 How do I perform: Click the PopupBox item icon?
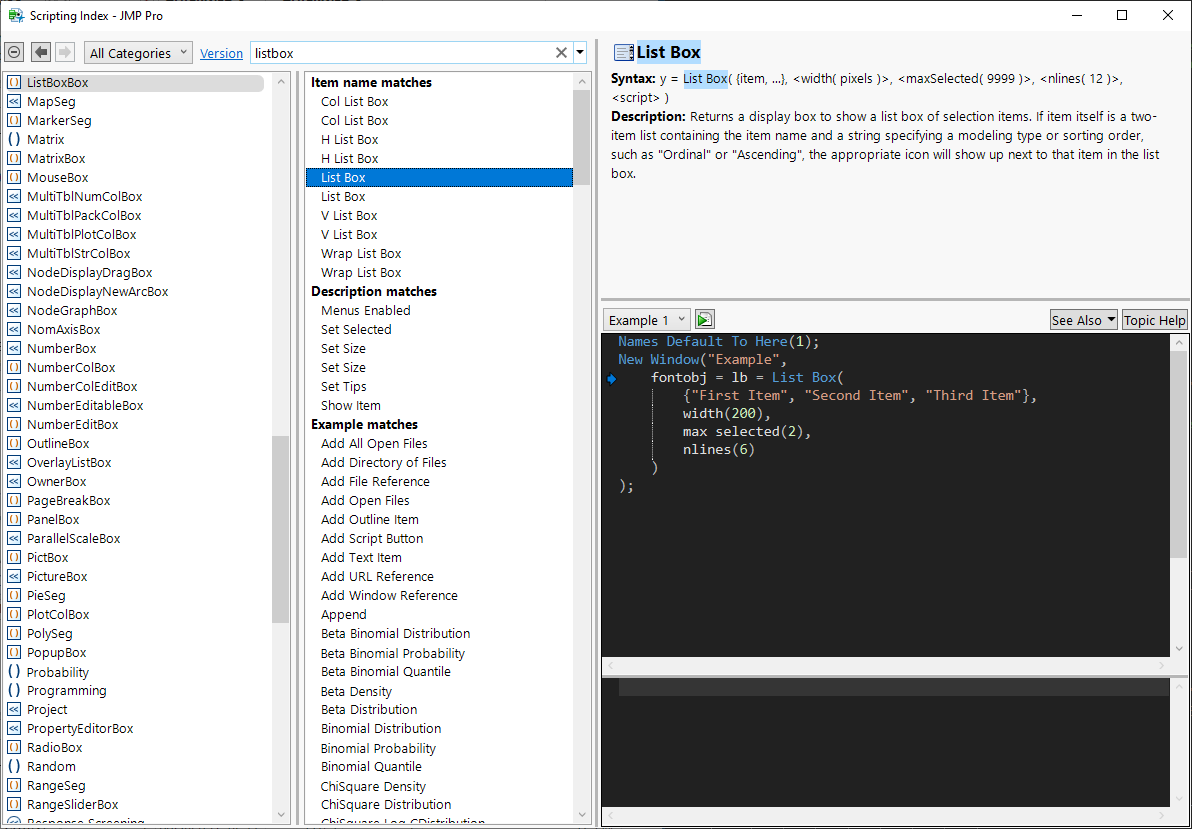click(14, 653)
